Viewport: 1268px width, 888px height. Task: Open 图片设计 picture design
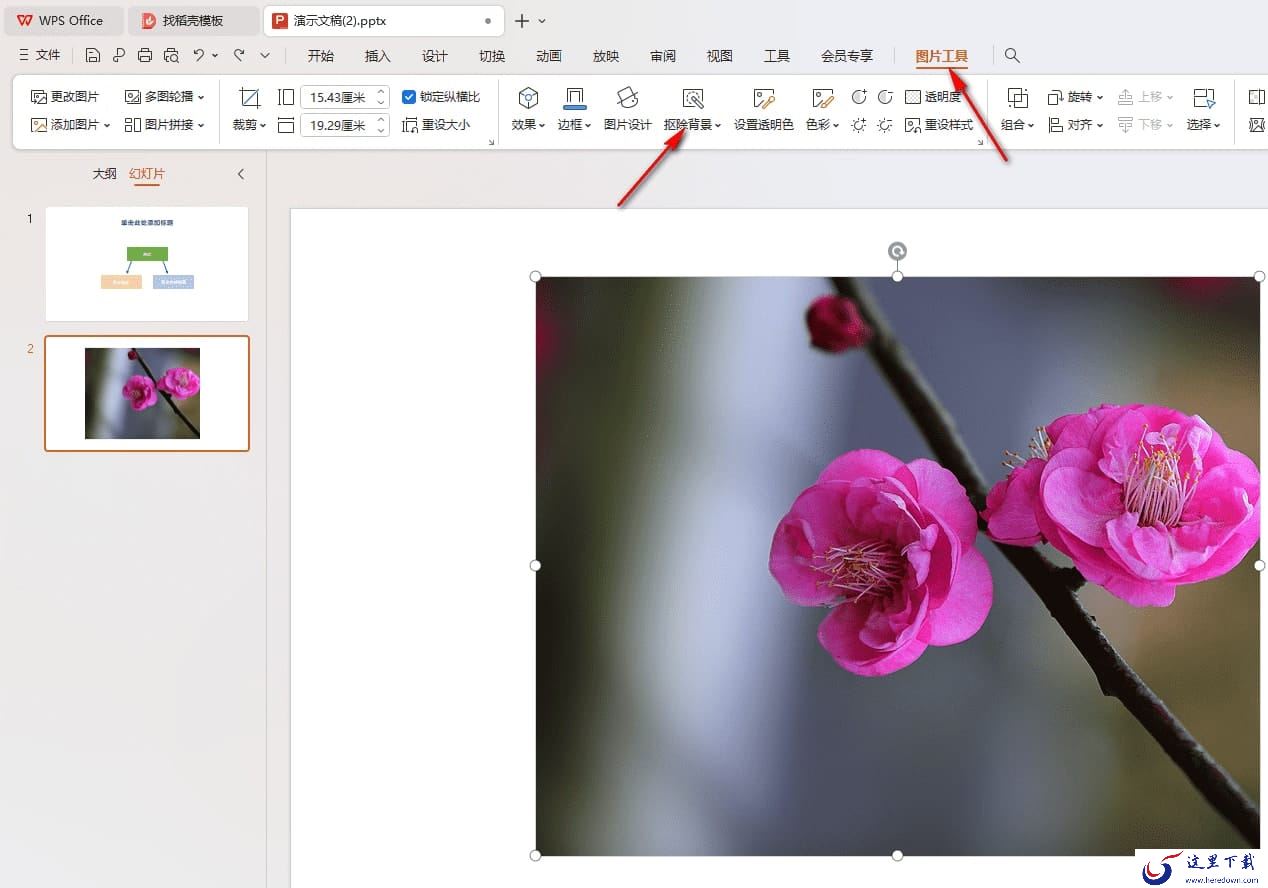coord(628,110)
